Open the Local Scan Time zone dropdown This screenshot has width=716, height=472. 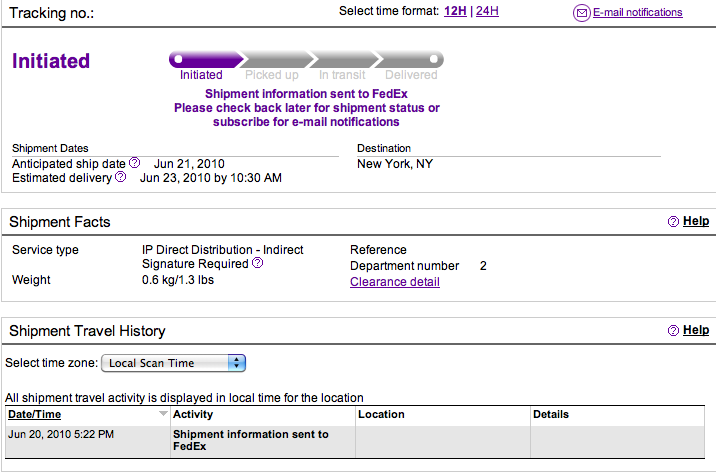[x=174, y=363]
